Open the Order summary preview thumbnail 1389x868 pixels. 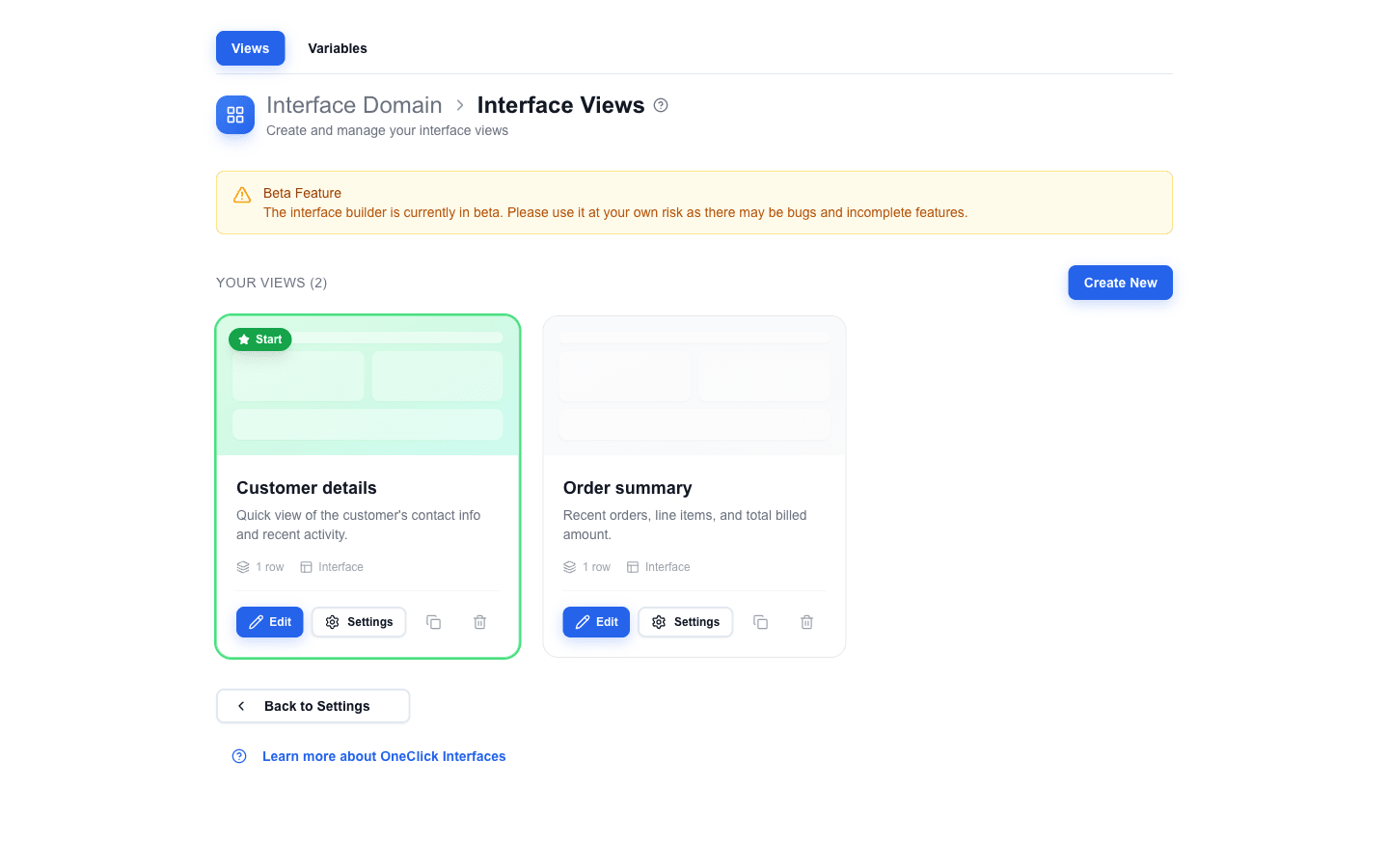point(694,386)
